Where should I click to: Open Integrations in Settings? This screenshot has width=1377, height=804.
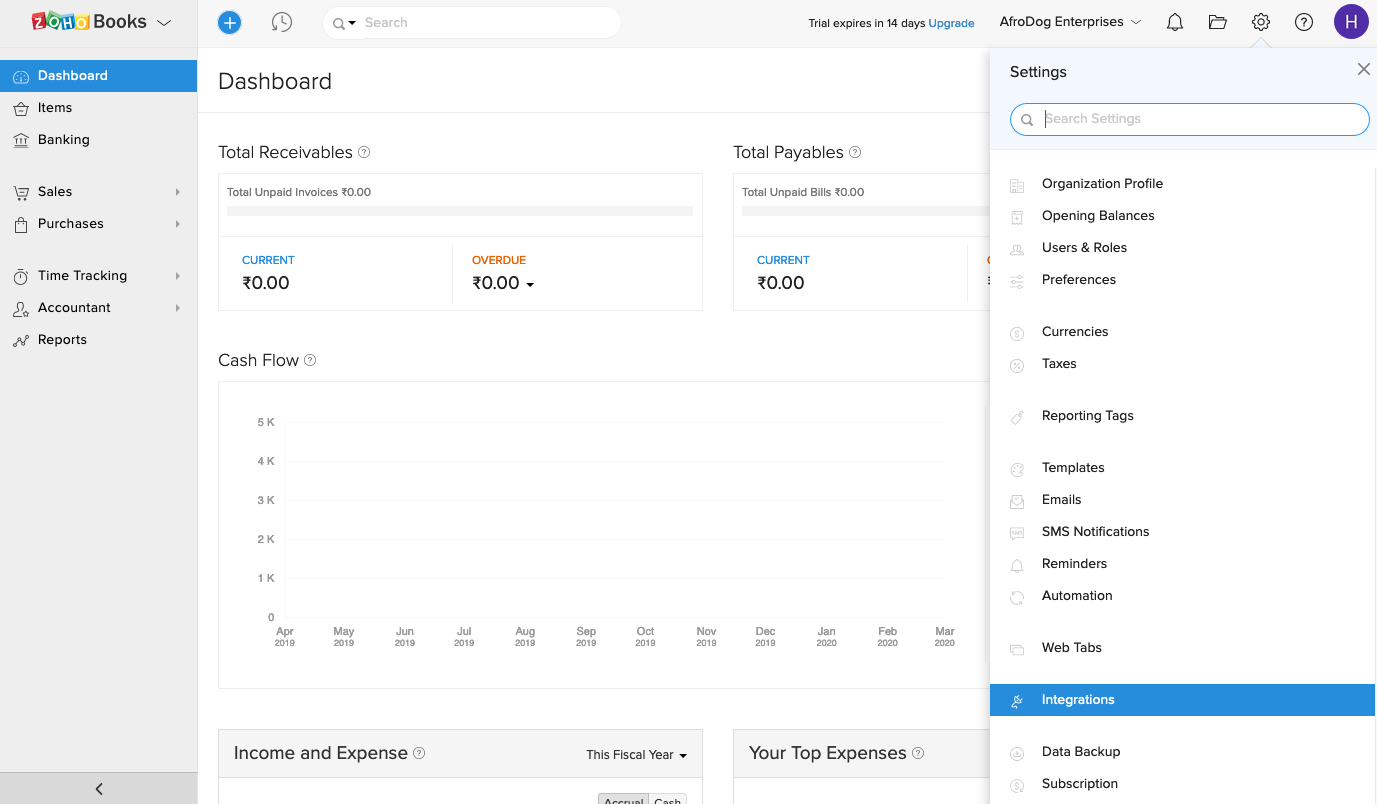coord(1182,700)
